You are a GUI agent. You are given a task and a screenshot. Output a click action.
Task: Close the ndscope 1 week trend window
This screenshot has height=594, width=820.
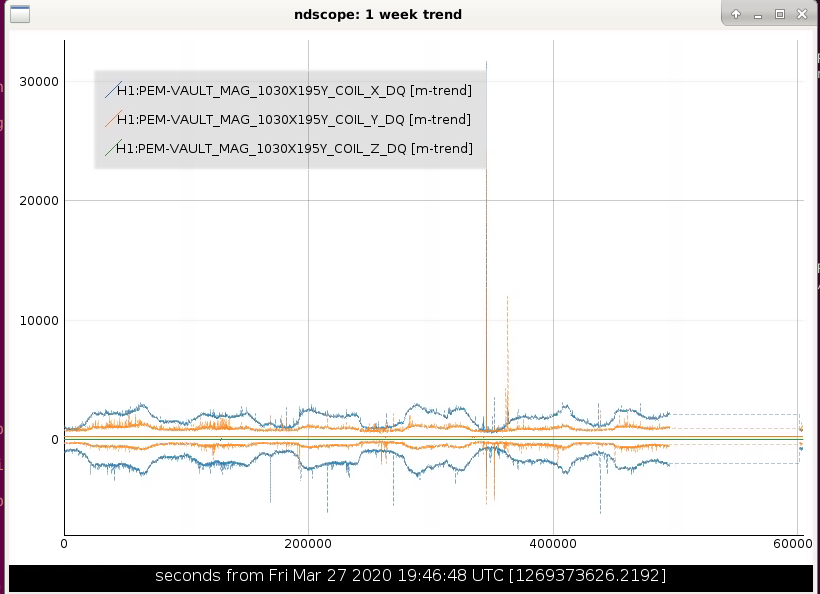click(802, 15)
